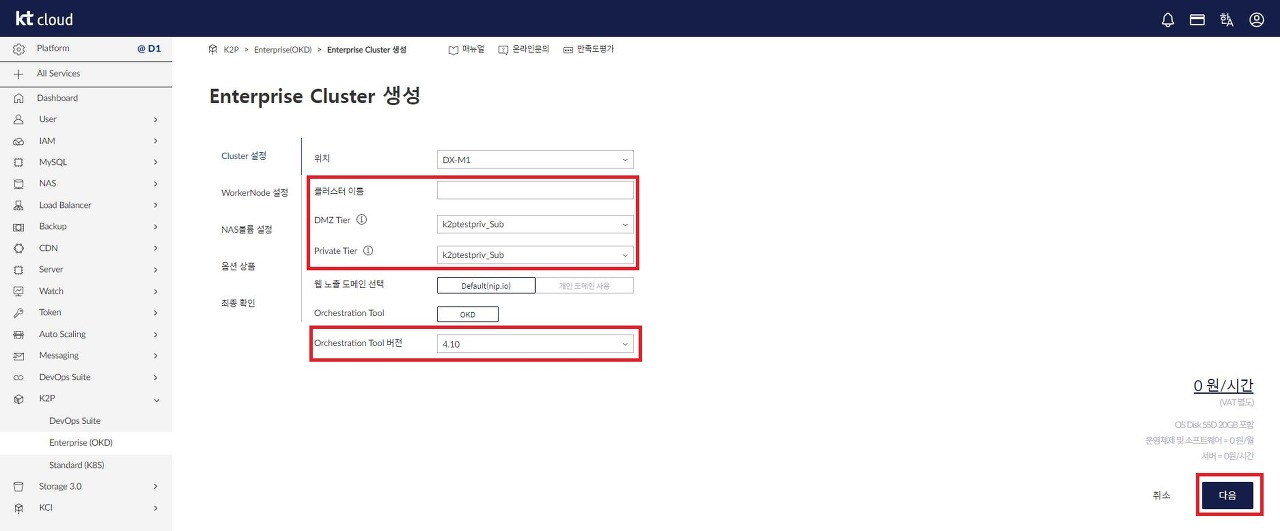Click the All Services plus icon
Viewport: 1280px width, 531px height.
(x=18, y=74)
